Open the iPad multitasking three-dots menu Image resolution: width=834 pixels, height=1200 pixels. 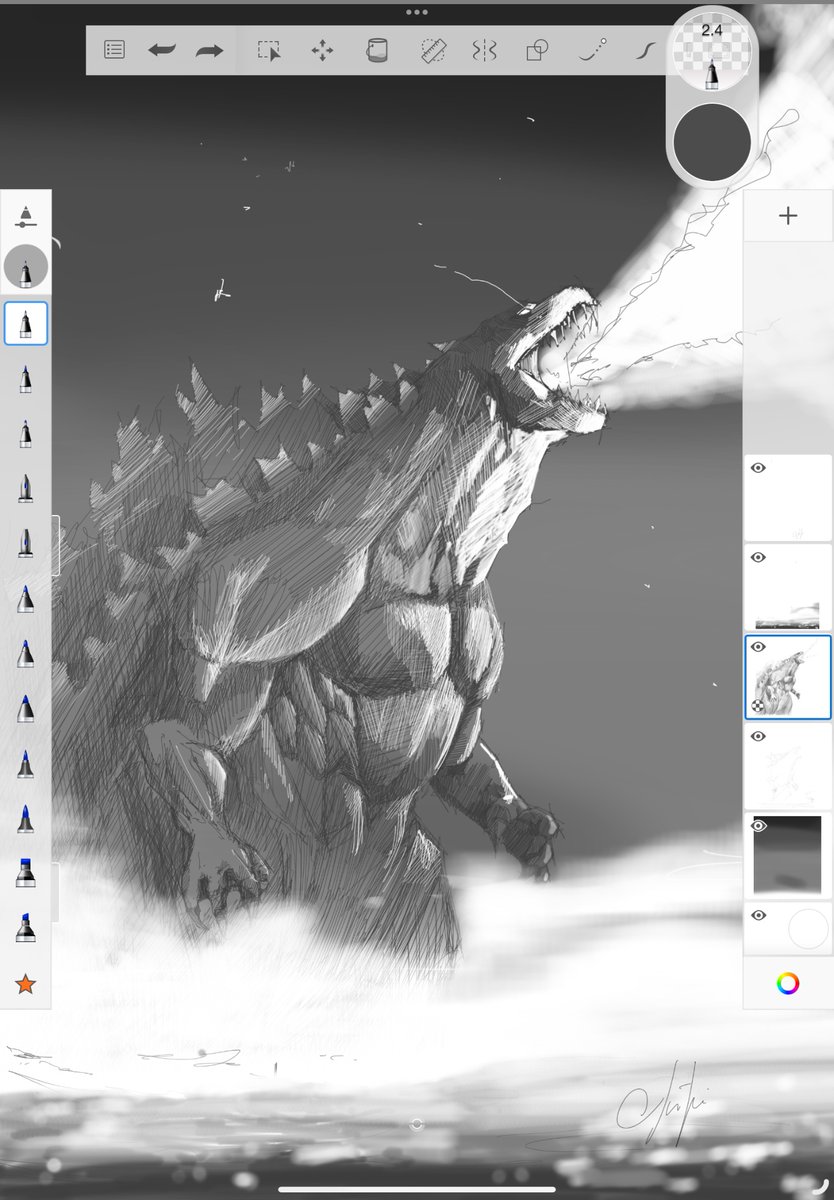(x=417, y=12)
